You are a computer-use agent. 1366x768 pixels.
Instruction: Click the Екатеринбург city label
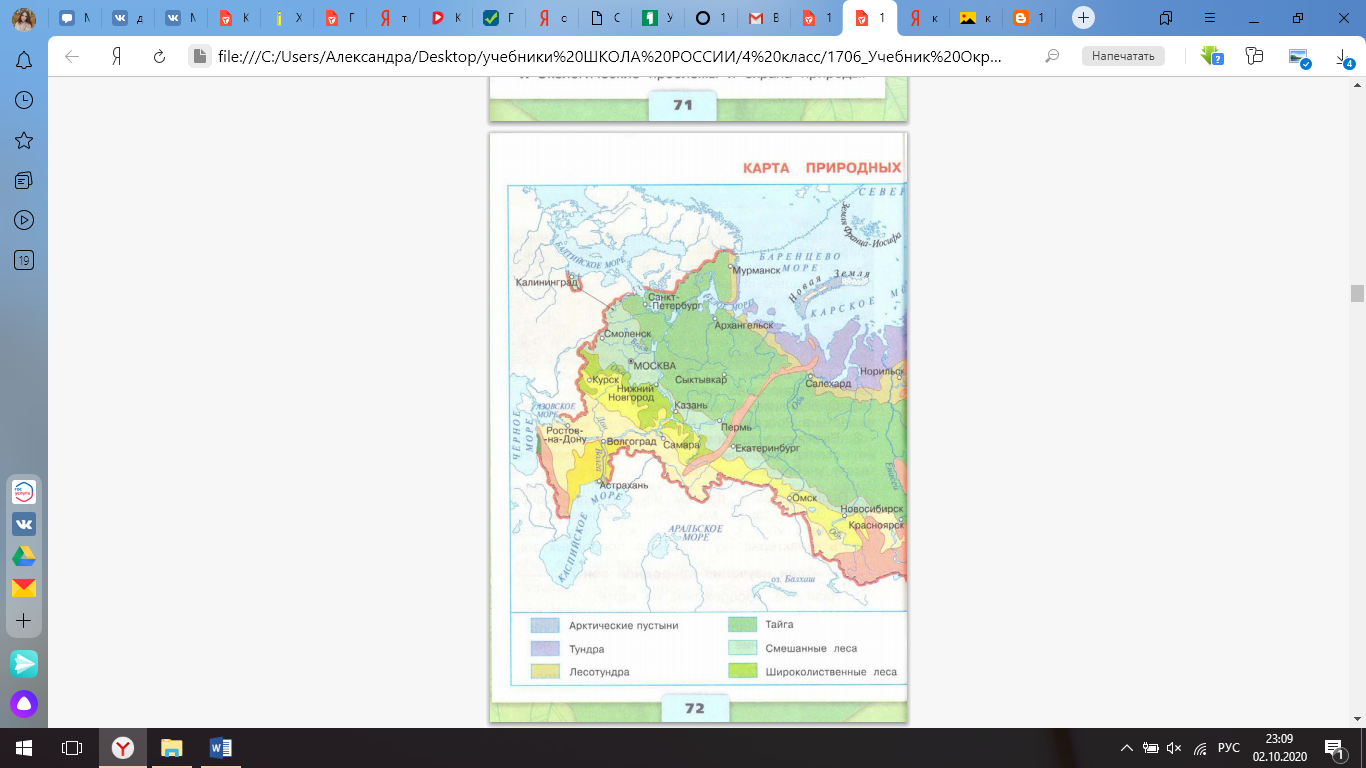click(x=768, y=449)
